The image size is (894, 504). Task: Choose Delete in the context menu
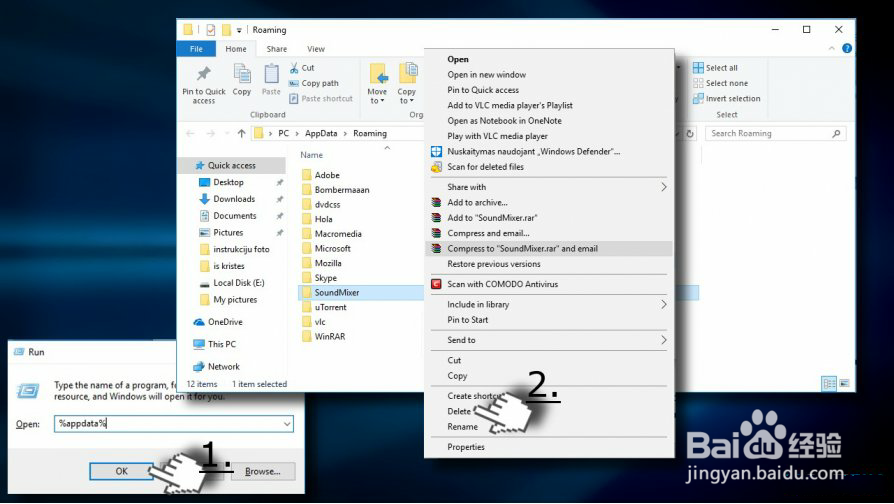pos(459,412)
